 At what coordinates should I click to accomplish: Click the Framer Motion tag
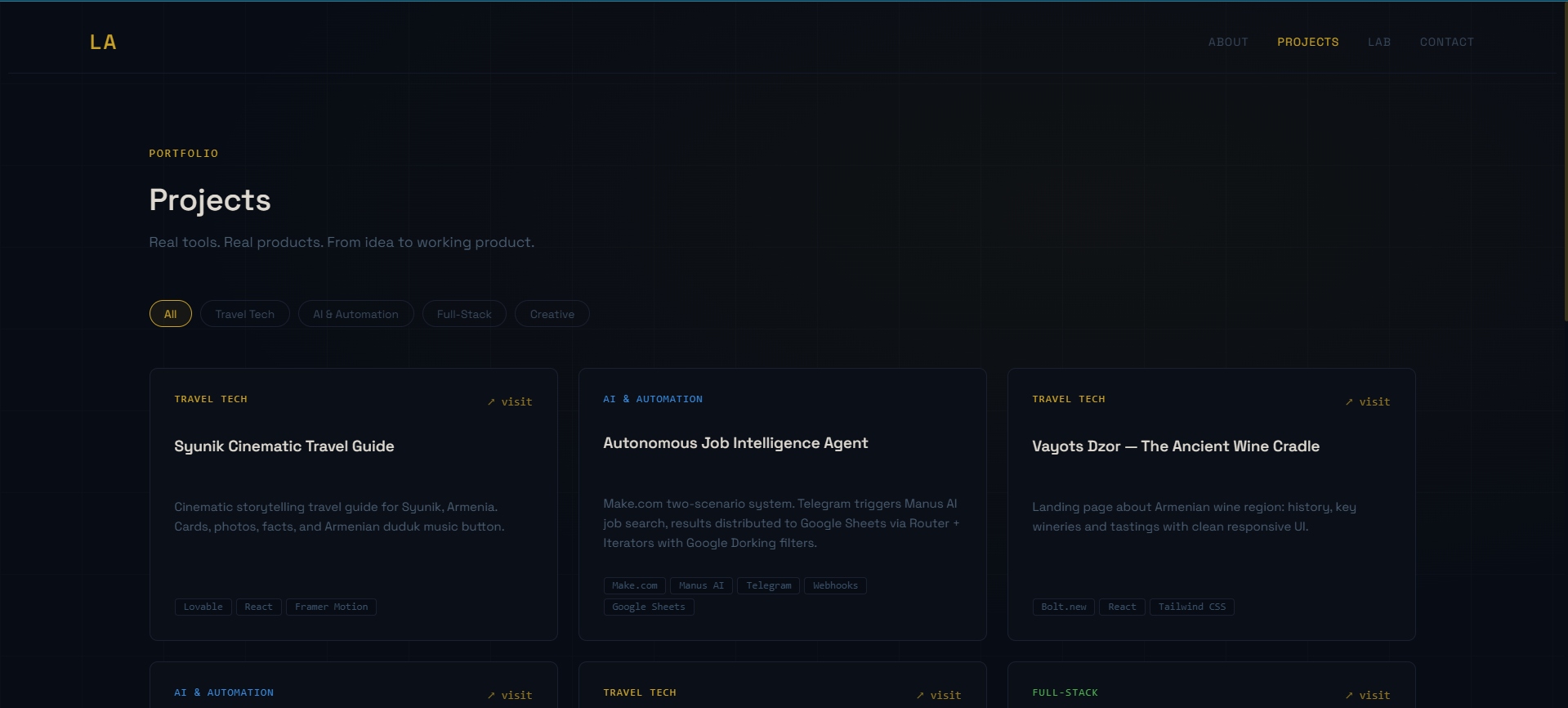tap(332, 607)
